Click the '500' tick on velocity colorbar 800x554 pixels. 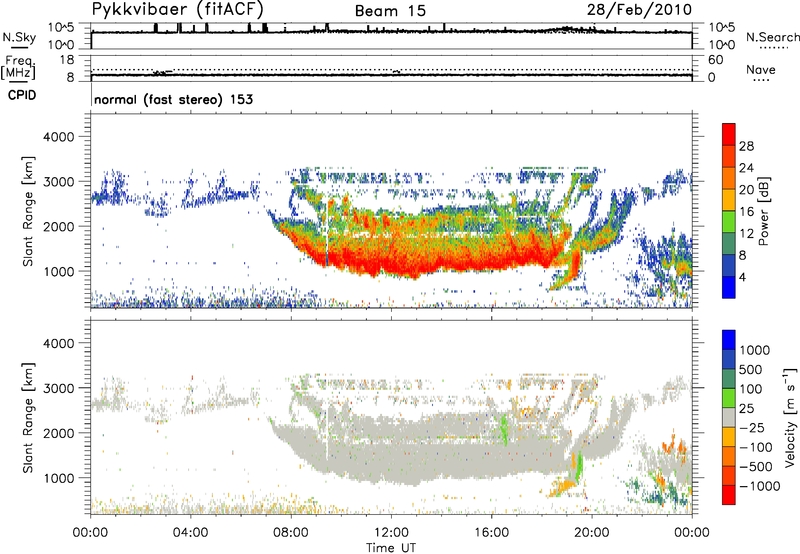tap(752, 370)
